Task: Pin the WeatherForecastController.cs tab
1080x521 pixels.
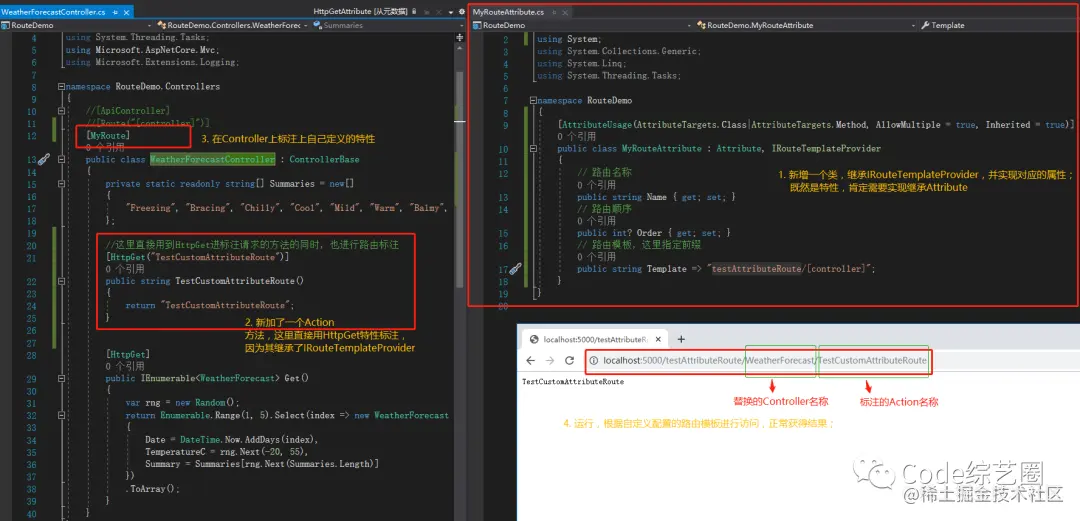Action: click(x=114, y=12)
